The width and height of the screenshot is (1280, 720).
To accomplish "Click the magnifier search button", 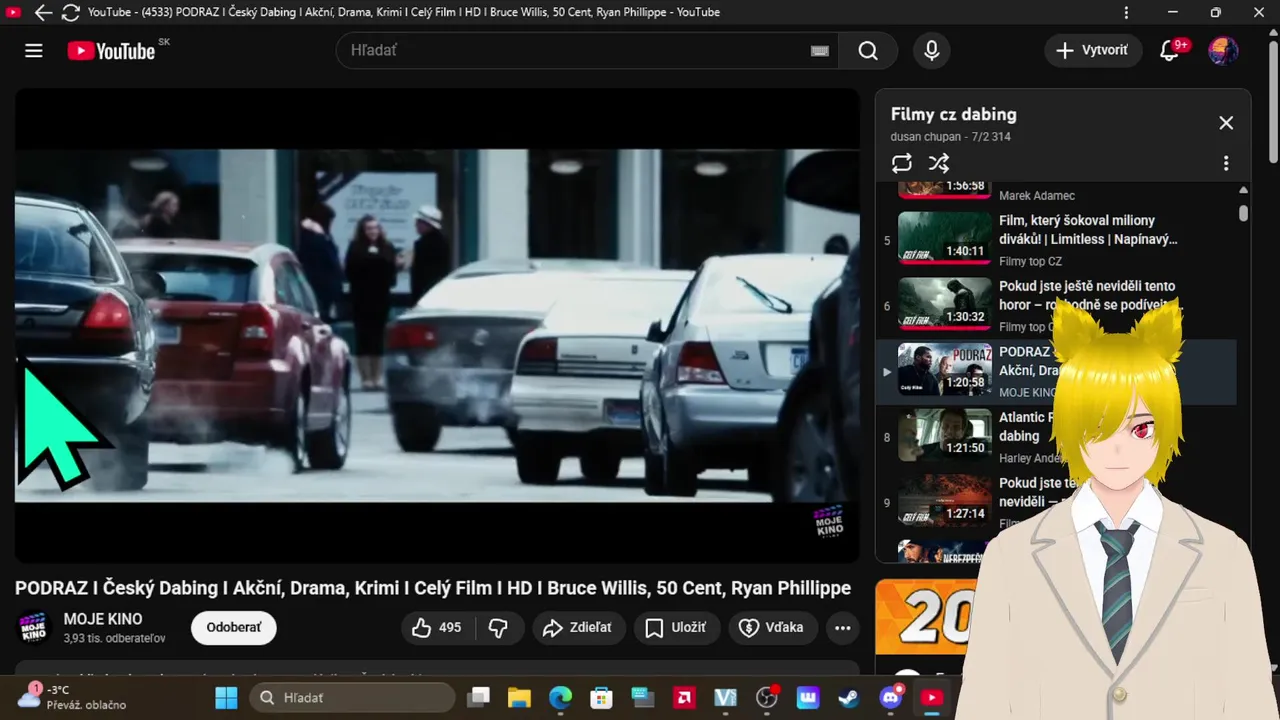I will 868,51.
